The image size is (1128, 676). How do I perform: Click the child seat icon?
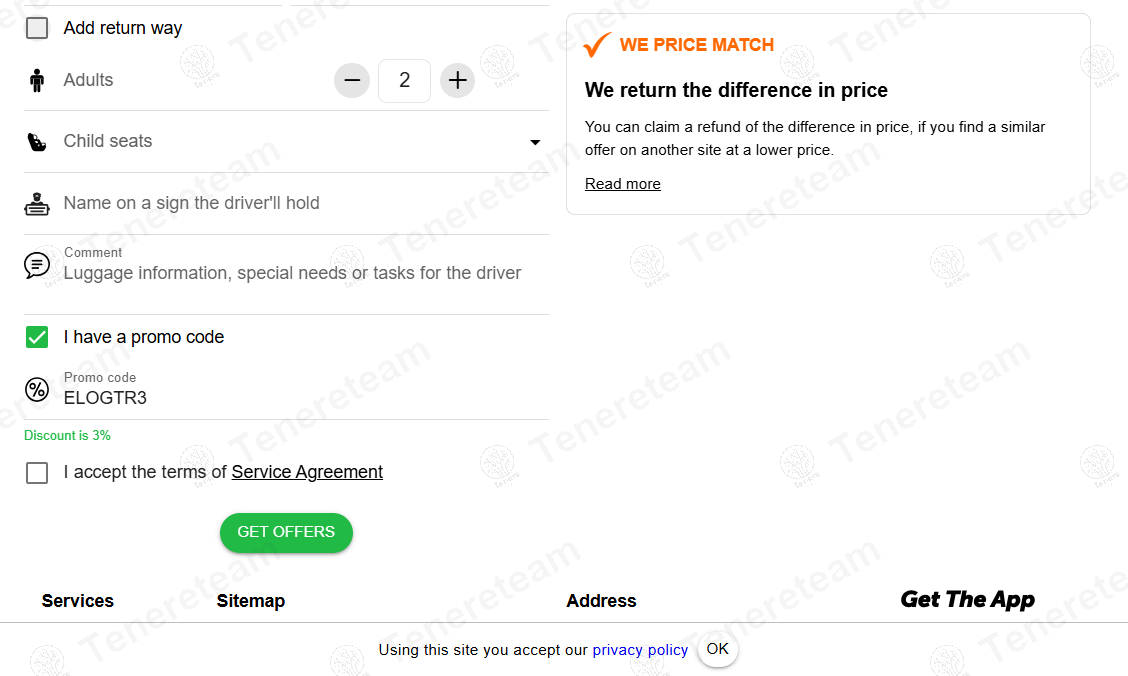[x=37, y=142]
